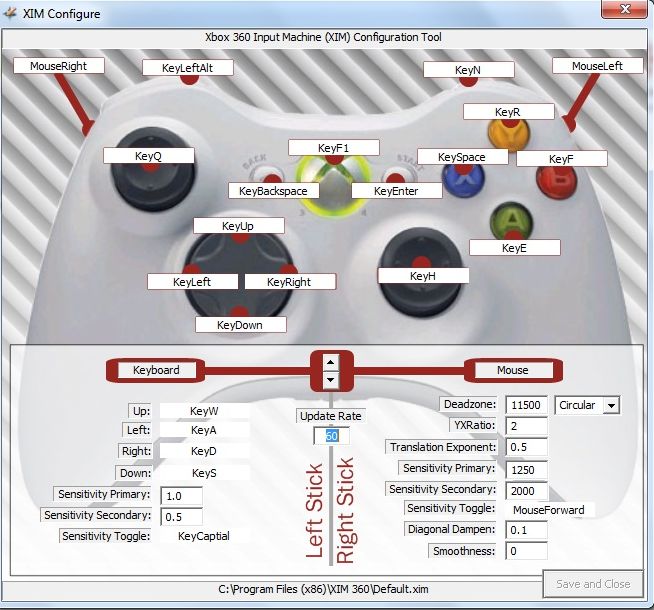Click the Right Stick vertical label
654x610 pixels.
click(x=345, y=511)
